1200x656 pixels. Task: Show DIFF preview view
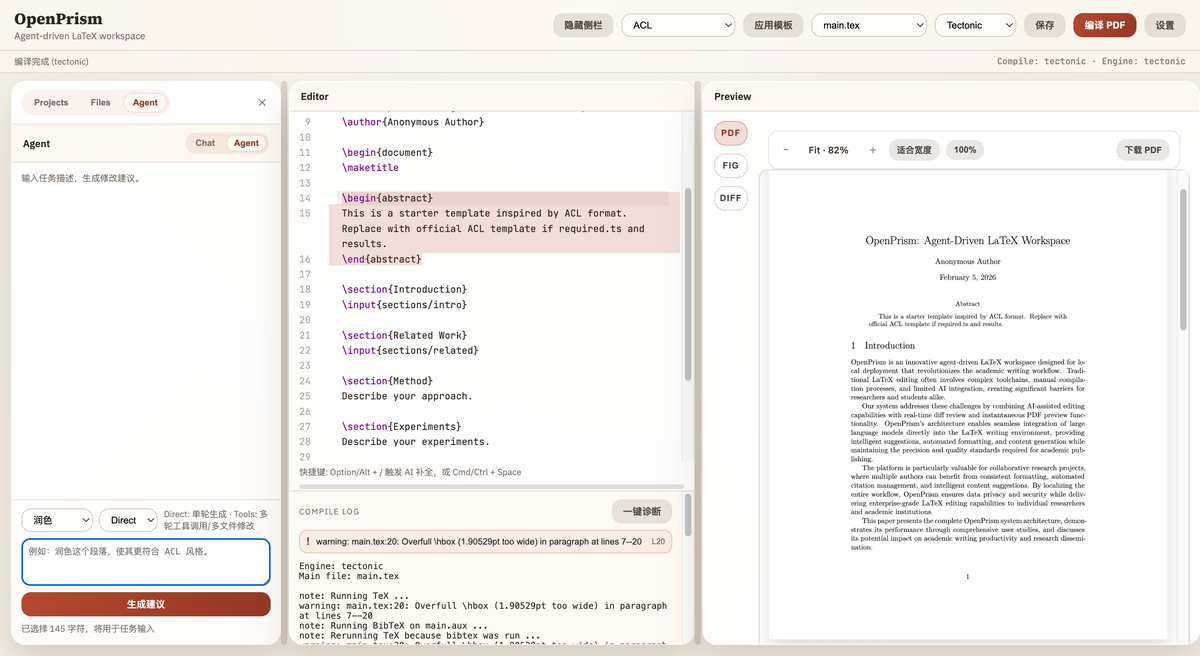pyautogui.click(x=731, y=198)
